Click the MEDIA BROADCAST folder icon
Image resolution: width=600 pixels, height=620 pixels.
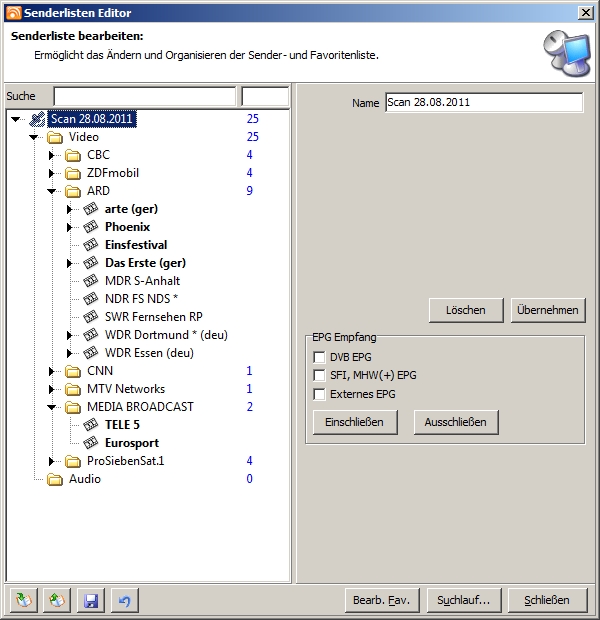pos(73,407)
